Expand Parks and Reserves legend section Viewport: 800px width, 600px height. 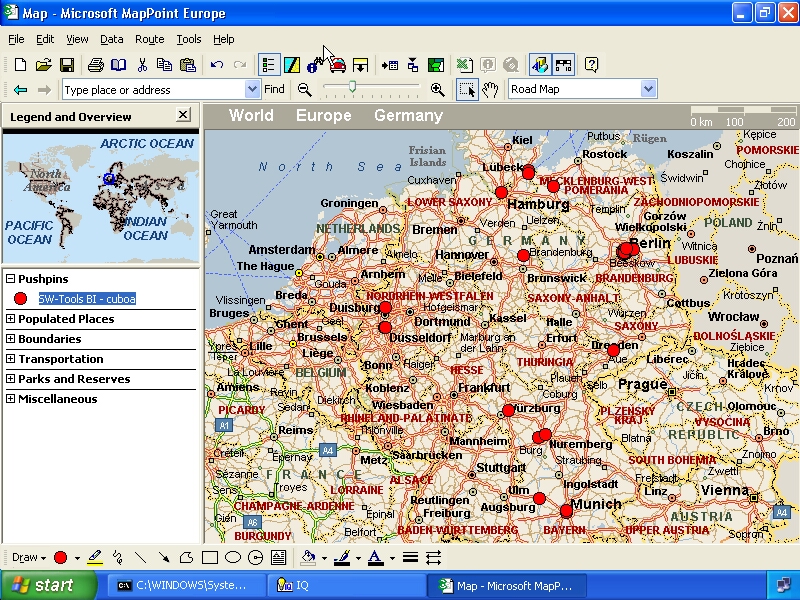pyautogui.click(x=10, y=379)
